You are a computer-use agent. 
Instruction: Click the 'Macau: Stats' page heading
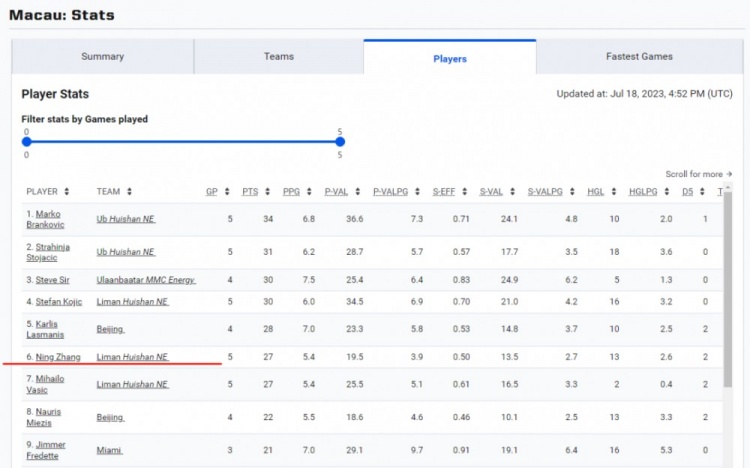pos(62,15)
